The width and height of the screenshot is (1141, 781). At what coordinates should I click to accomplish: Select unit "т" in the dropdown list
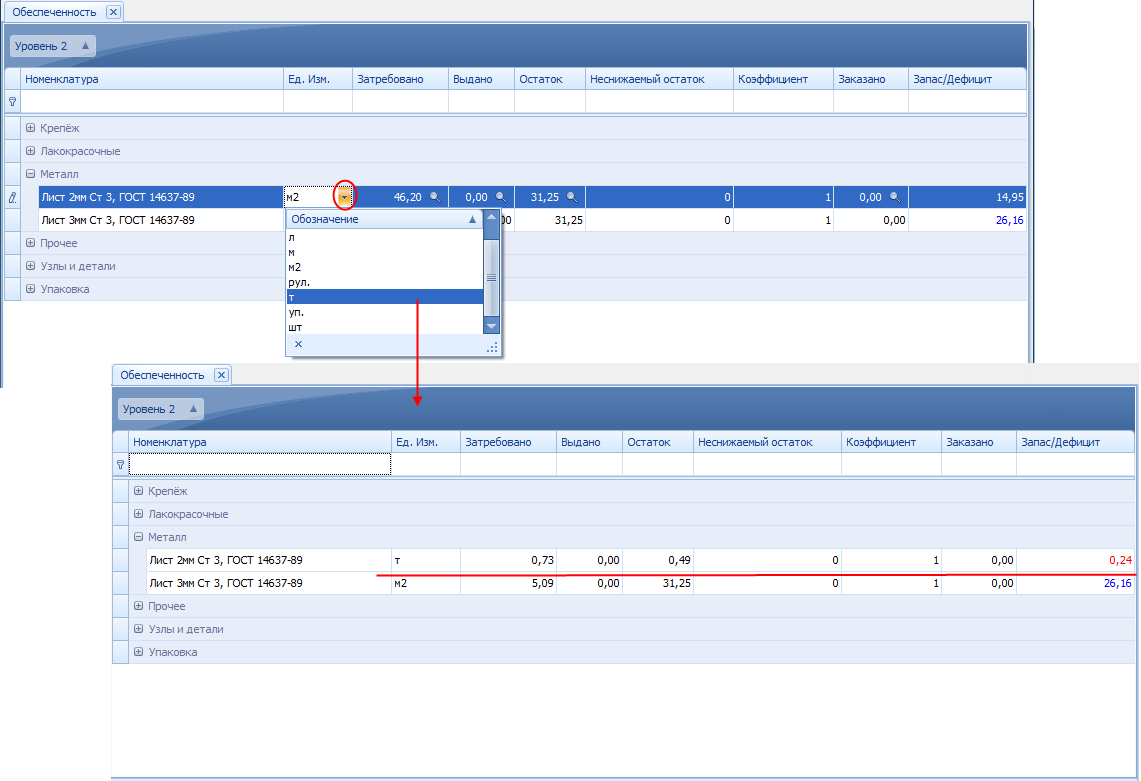tap(385, 297)
